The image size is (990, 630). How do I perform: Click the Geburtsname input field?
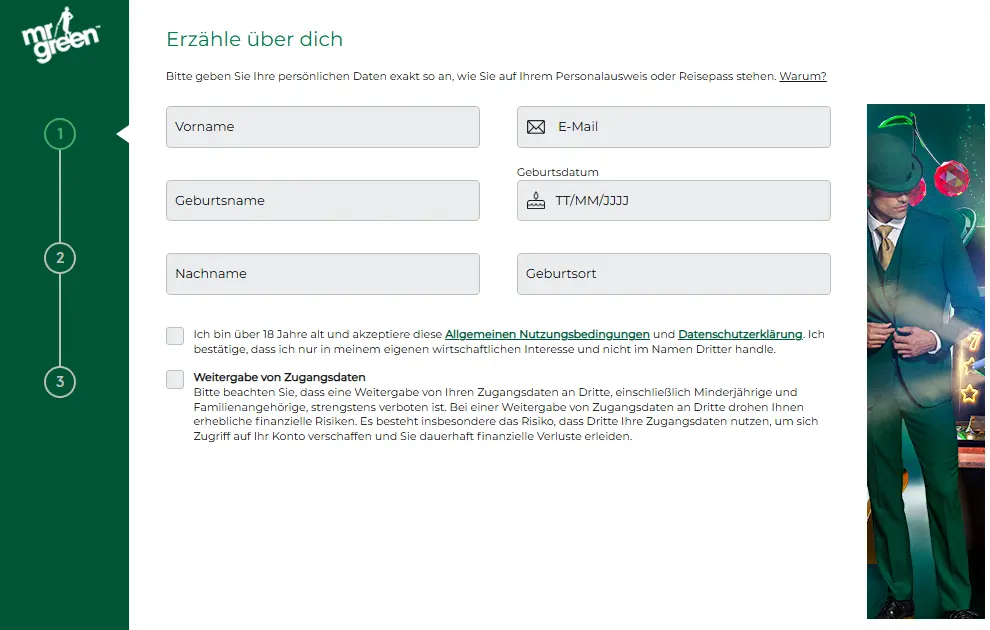tap(322, 200)
